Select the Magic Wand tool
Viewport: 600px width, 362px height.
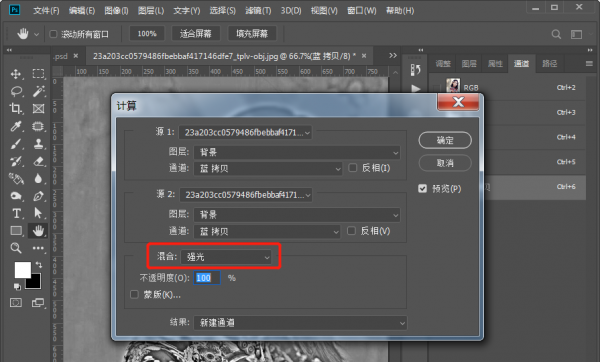pos(38,91)
